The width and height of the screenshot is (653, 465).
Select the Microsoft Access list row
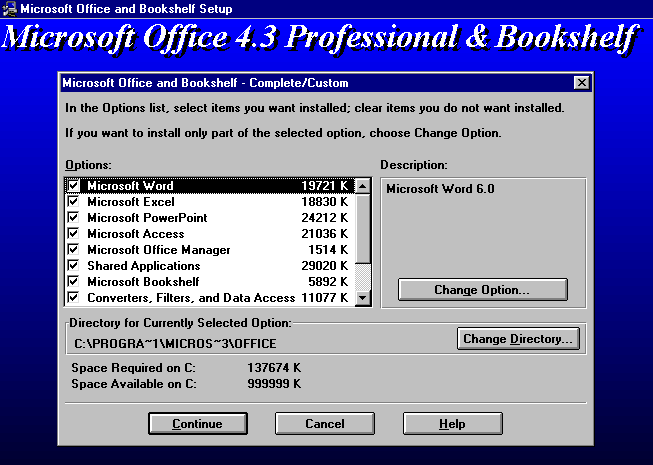pos(210,234)
